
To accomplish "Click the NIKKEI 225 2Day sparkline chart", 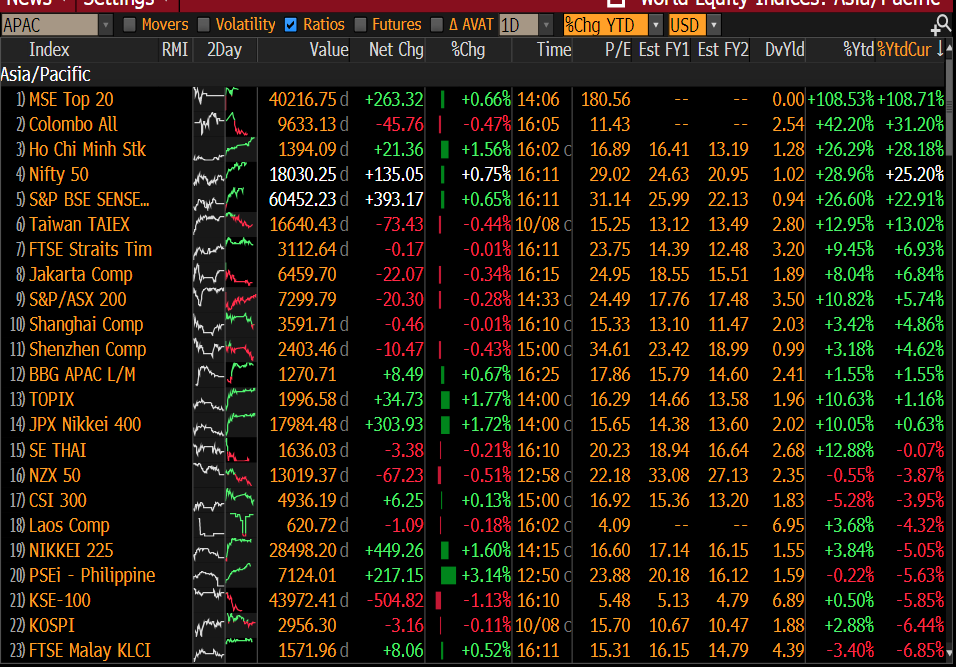I will coord(224,550).
